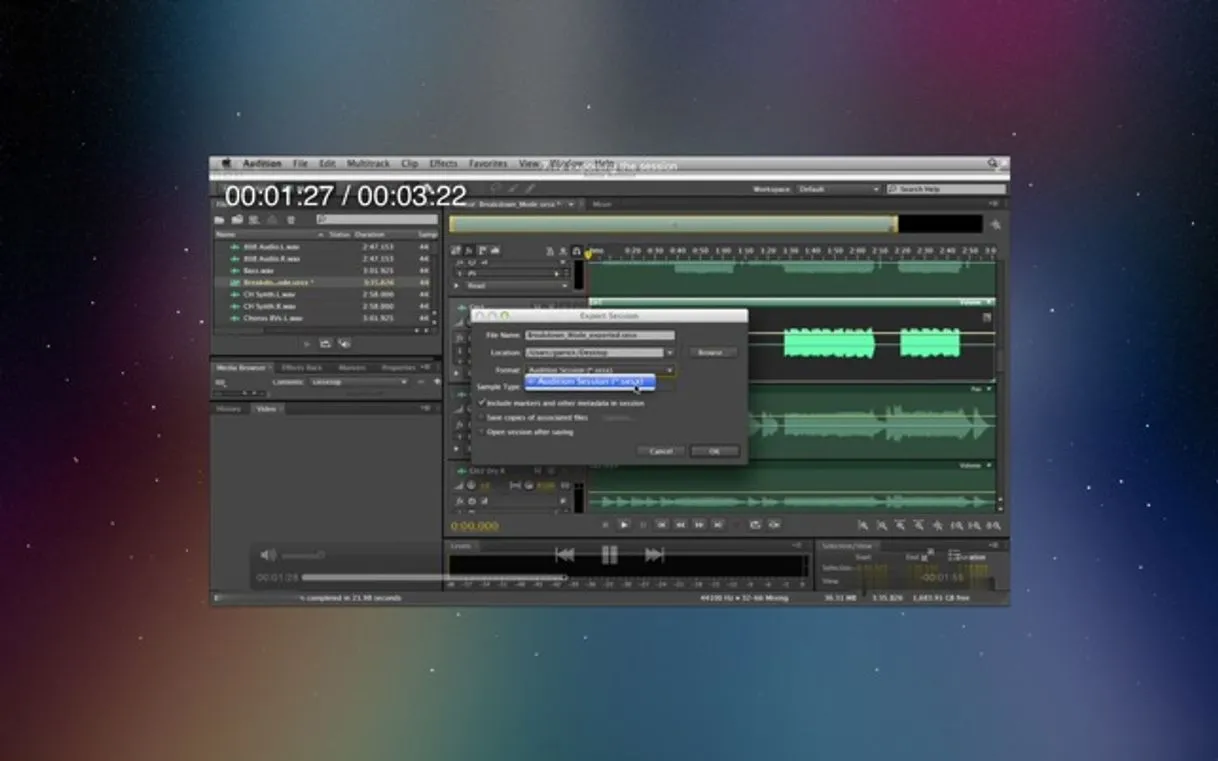Click the Open File folder icon in Files panel
Viewport: 1218px width, 761px height.
point(219,219)
